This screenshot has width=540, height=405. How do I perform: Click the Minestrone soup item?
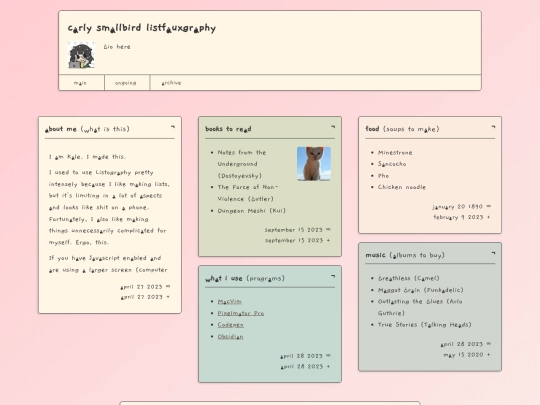pyautogui.click(x=395, y=152)
